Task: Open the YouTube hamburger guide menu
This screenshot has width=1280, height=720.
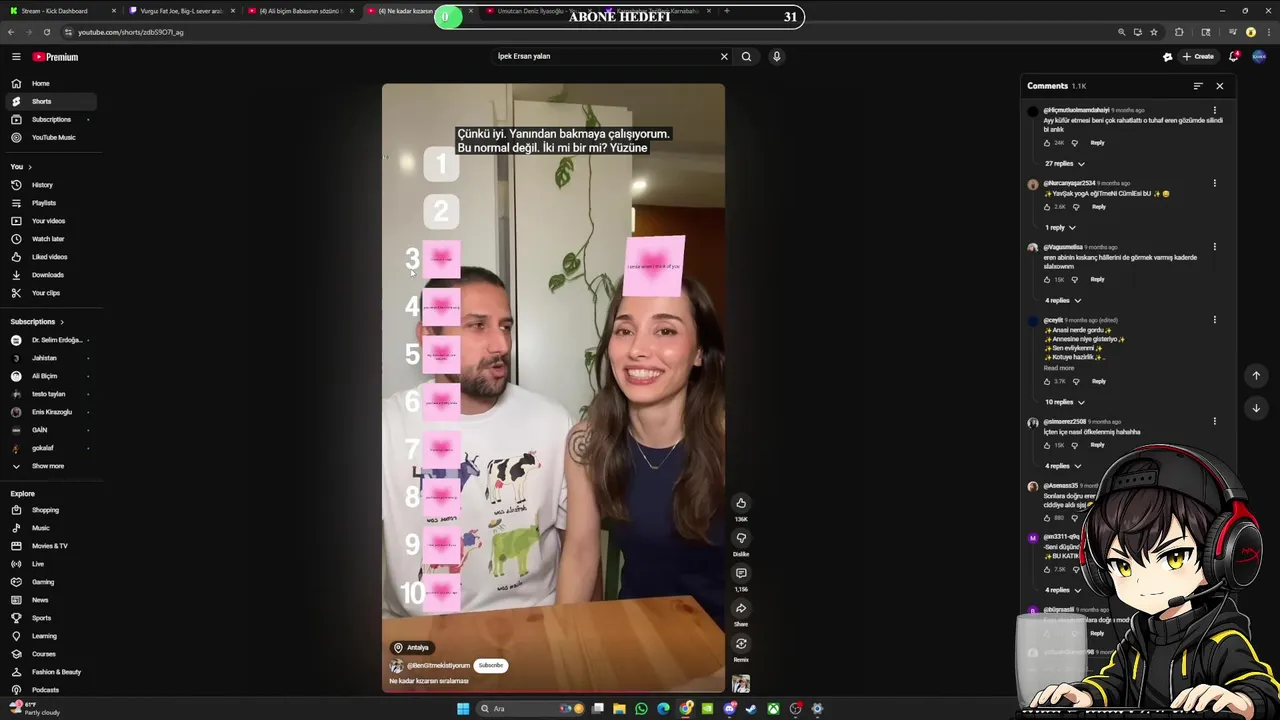Action: 16,57
